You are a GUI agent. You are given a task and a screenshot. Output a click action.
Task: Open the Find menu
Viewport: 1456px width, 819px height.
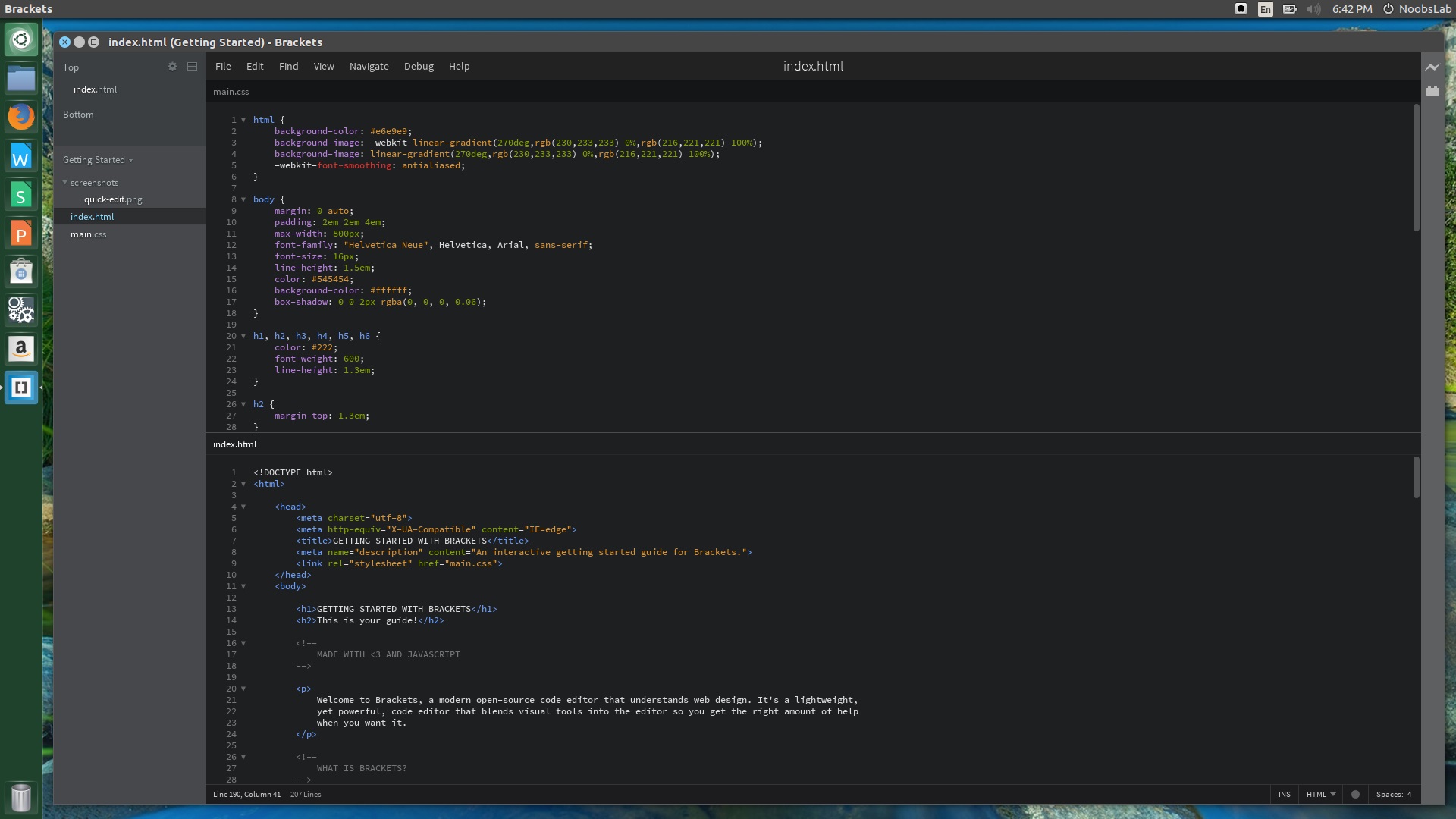(x=288, y=67)
